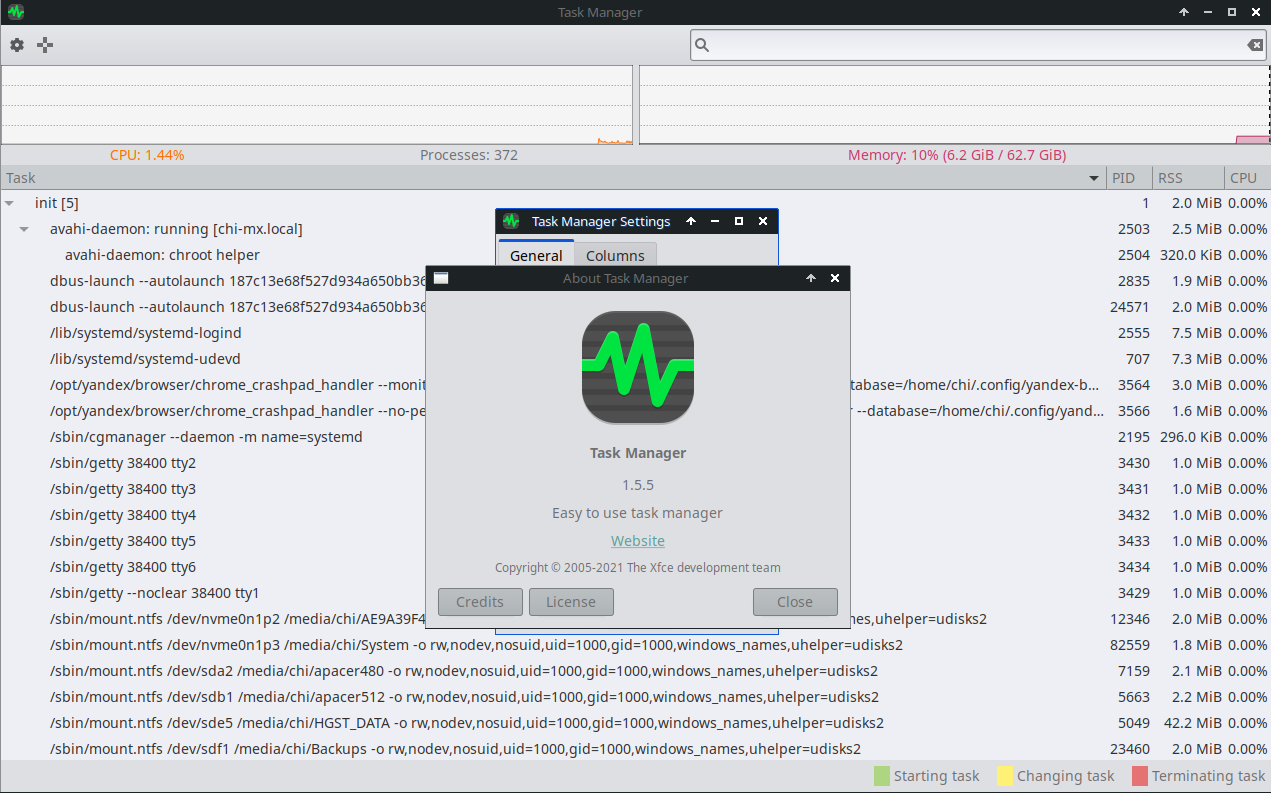Select the avahi-daemon: chroot helper row

pos(635,255)
